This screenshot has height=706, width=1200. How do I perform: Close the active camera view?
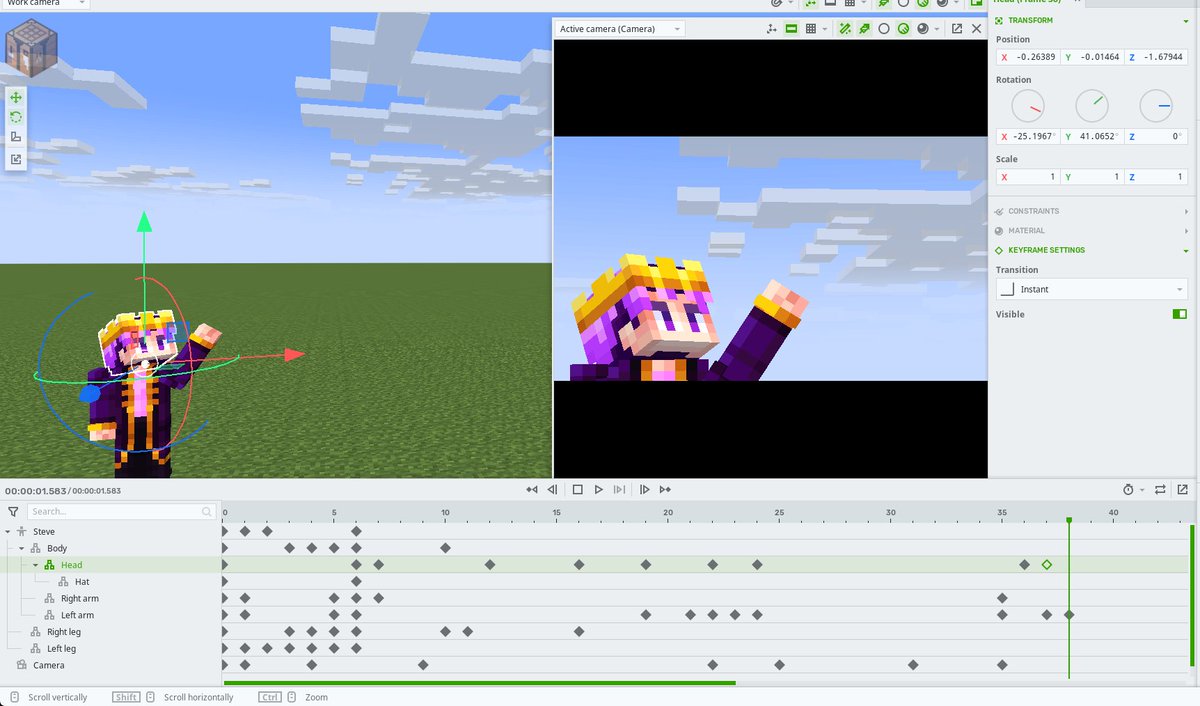(x=977, y=29)
